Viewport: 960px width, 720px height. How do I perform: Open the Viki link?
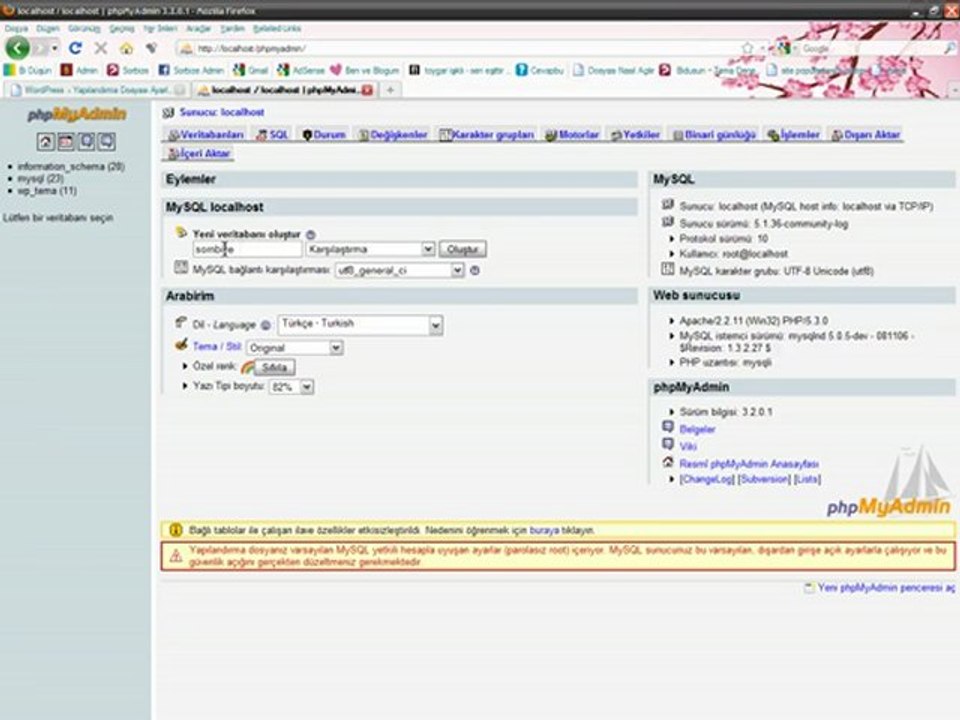[x=688, y=446]
